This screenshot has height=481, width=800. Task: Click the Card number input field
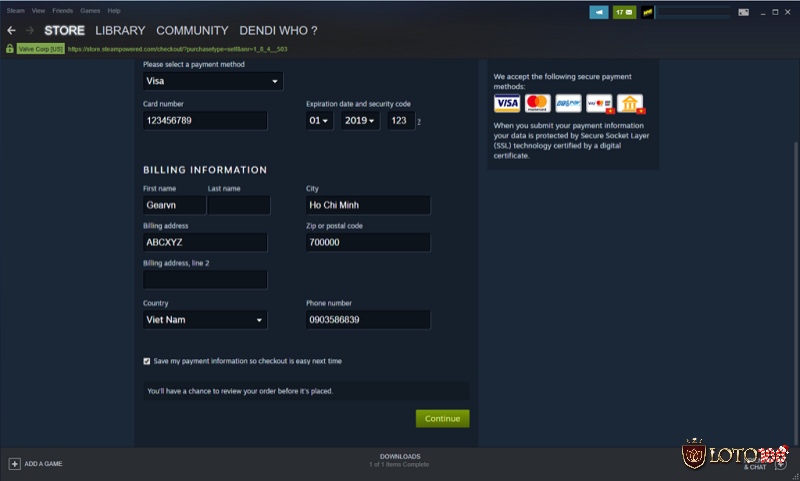click(x=205, y=121)
